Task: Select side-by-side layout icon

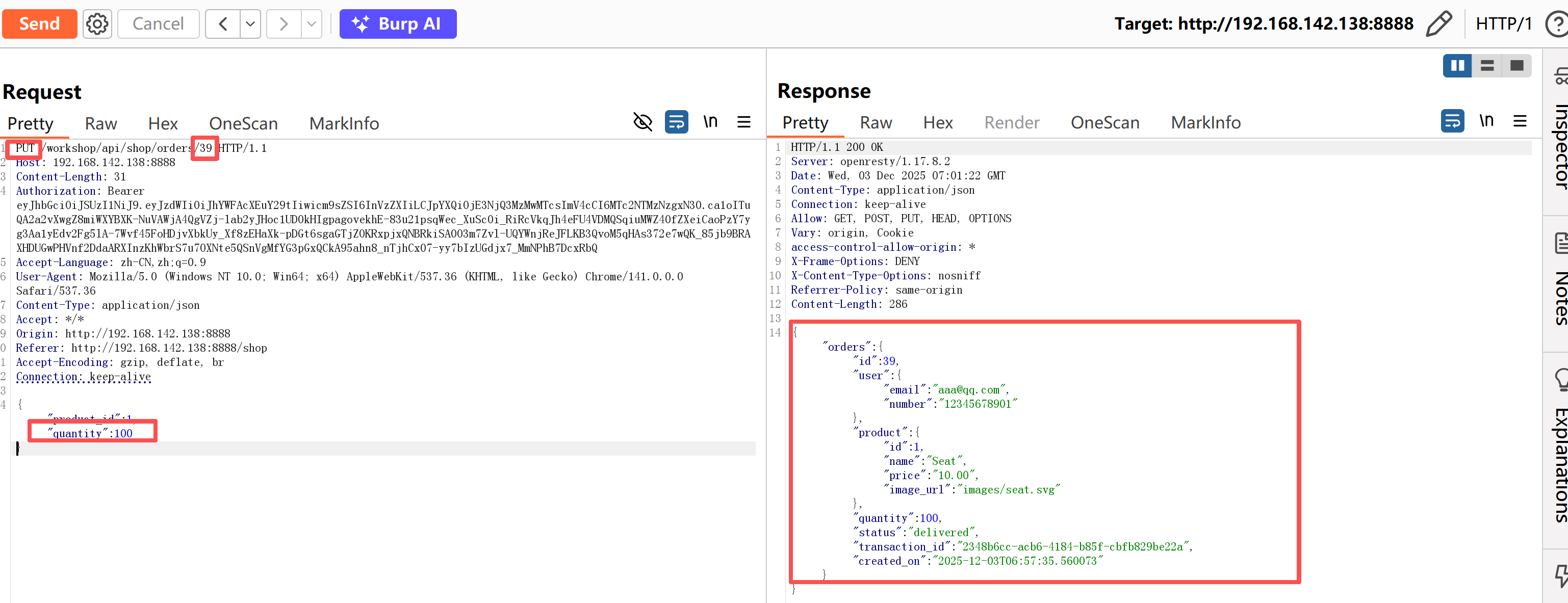Action: click(1457, 66)
